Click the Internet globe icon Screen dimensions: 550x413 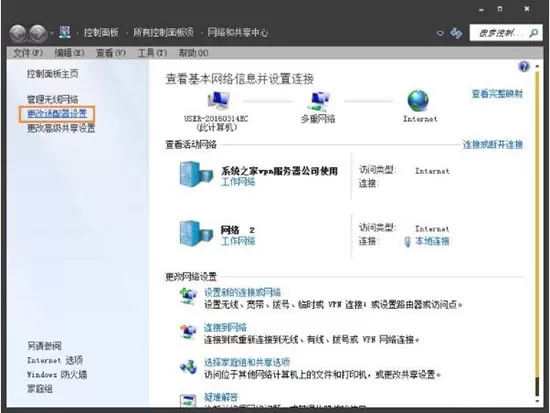pyautogui.click(x=418, y=100)
